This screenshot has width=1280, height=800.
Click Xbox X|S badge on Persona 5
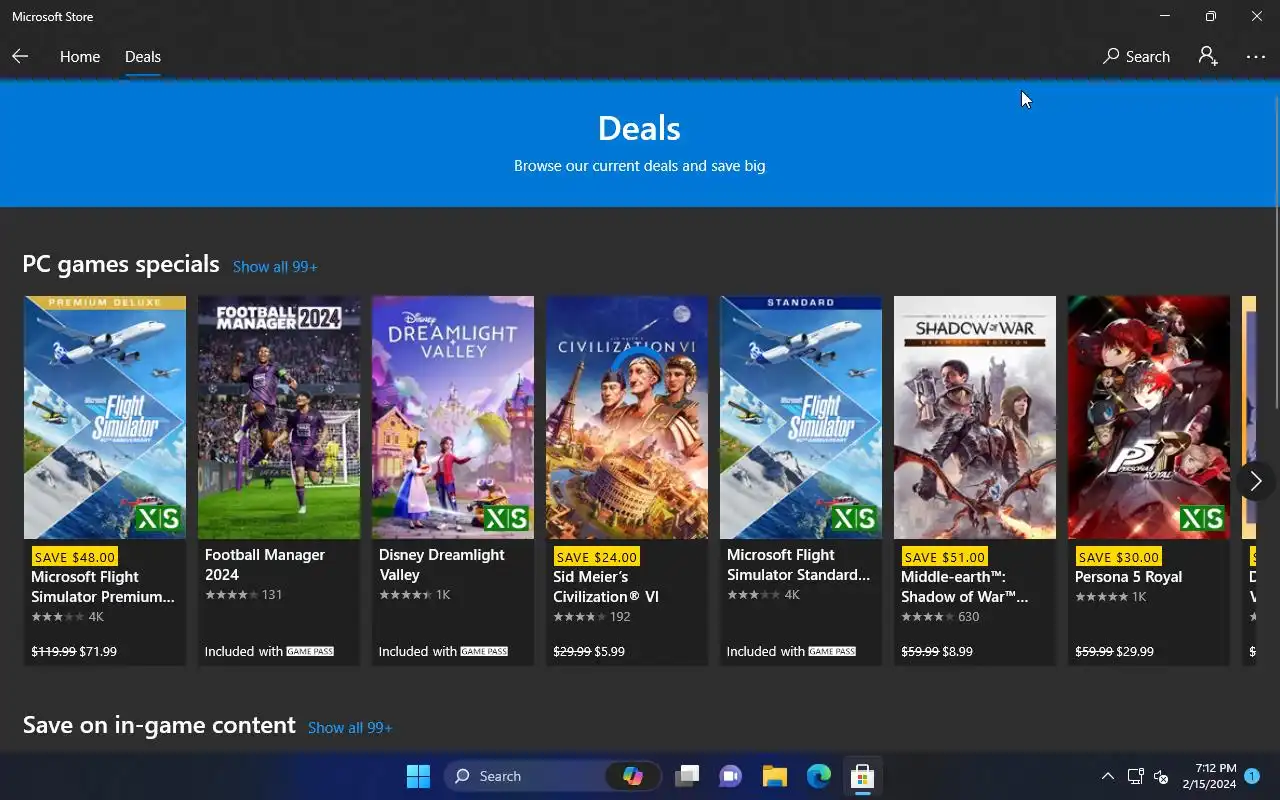point(1201,518)
